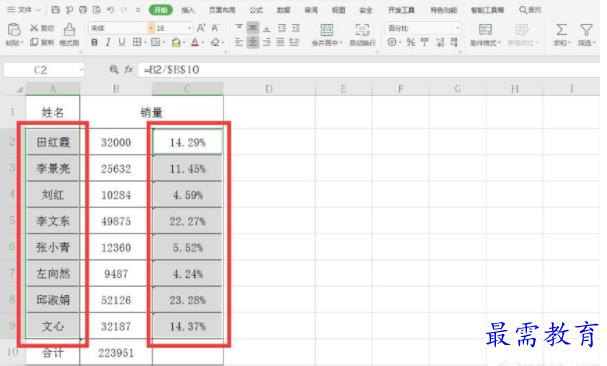This screenshot has width=607, height=366.
Task: Click the Print icon in quick access toolbar
Action: [83, 10]
